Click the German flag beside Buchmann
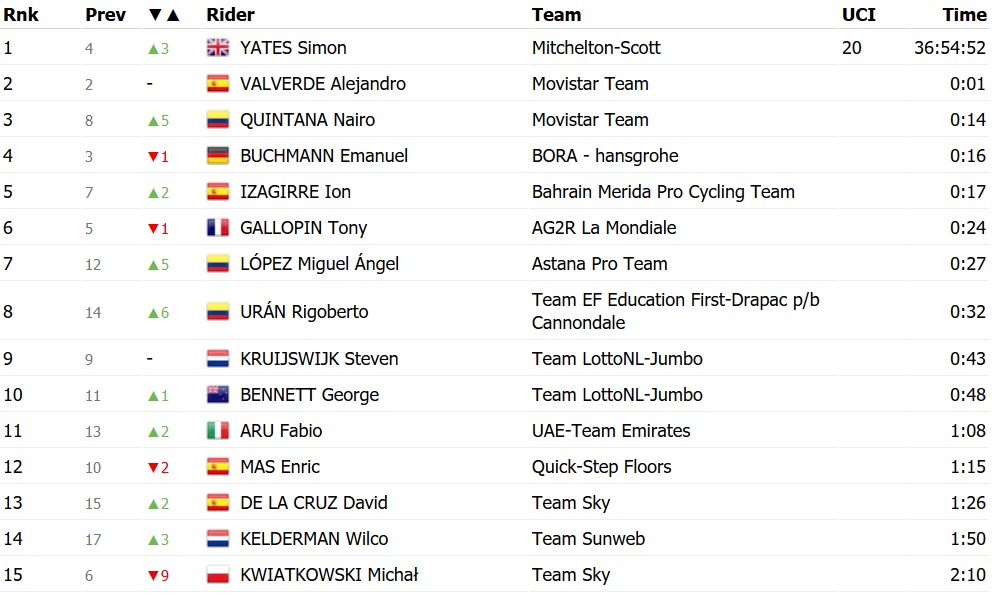The width and height of the screenshot is (995, 597). pyautogui.click(x=217, y=156)
